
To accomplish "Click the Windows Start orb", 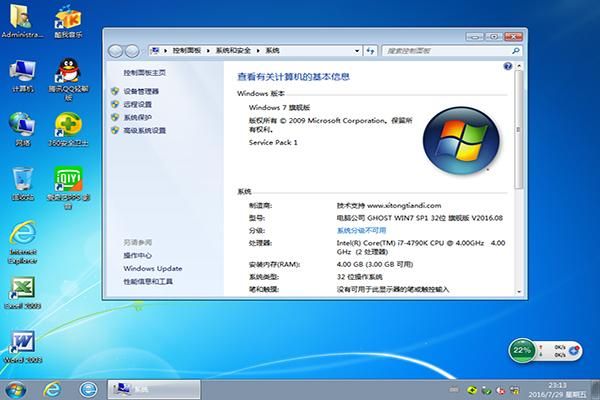I will 15,390.
